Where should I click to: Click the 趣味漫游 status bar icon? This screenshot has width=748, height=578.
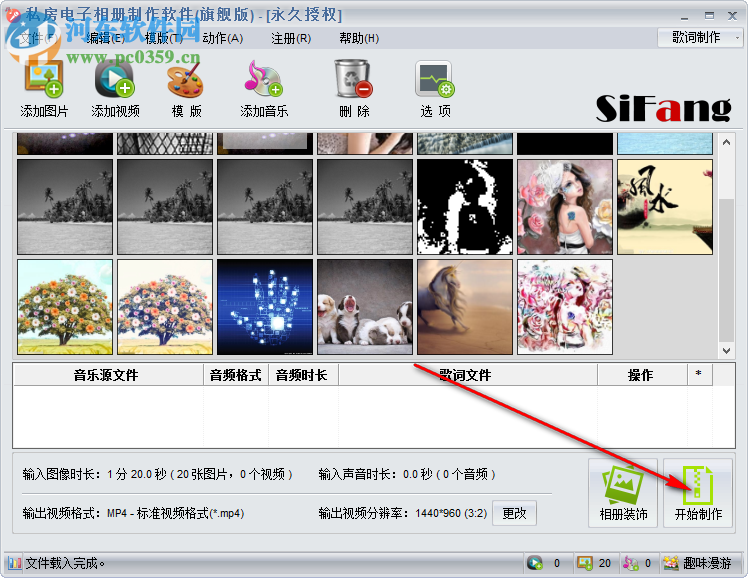pyautogui.click(x=671, y=563)
